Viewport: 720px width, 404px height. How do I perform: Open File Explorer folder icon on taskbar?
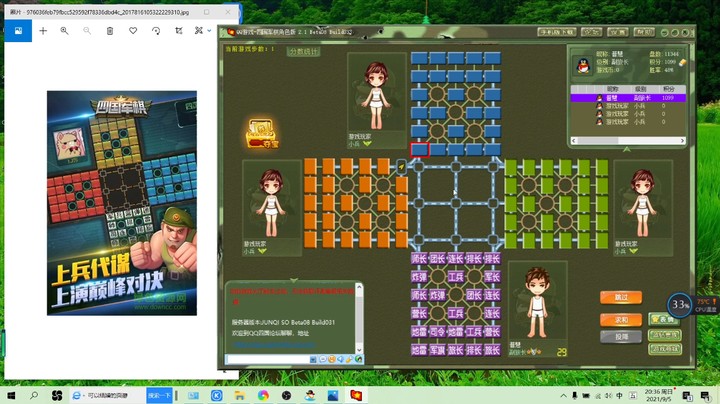click(239, 395)
